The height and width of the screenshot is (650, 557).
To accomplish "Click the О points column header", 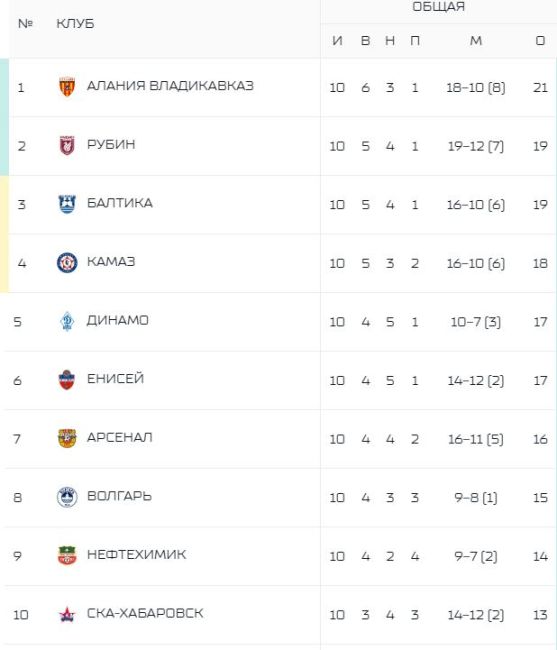I will point(540,41).
